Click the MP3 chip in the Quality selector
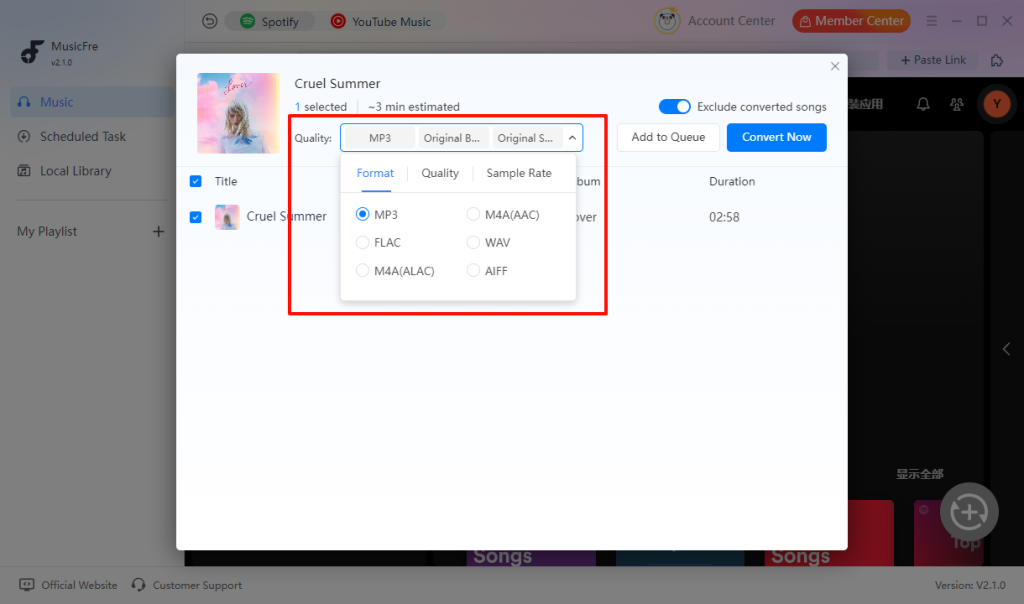Screen dimensions: 1024x604 (380, 138)
